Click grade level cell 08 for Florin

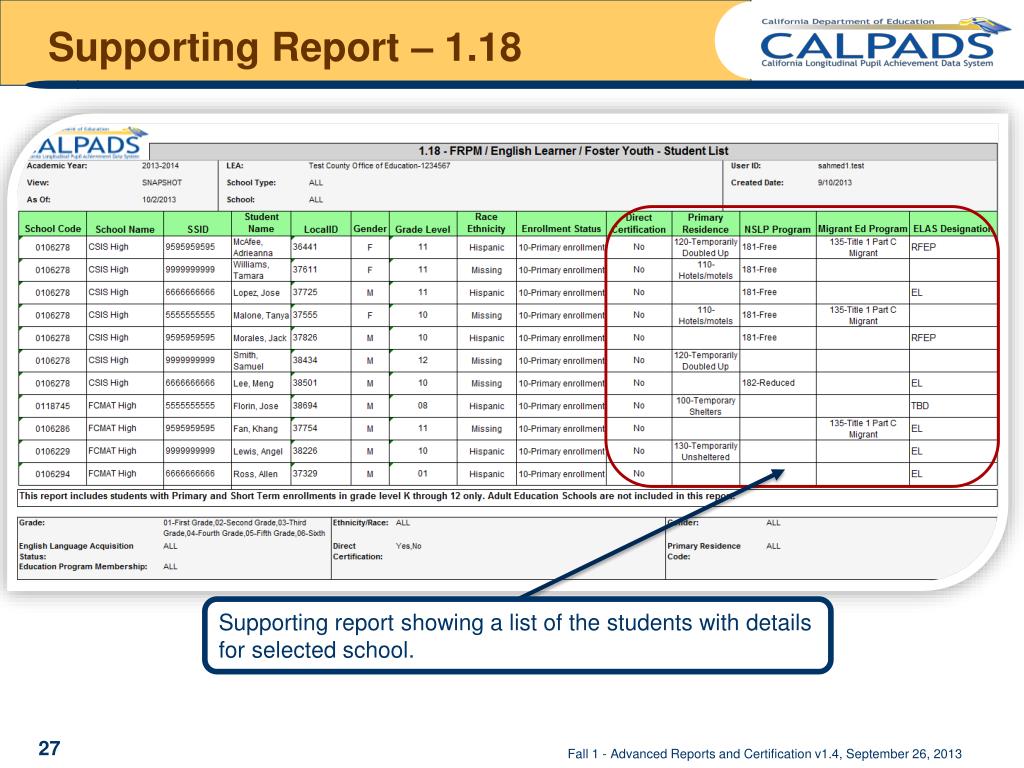[x=423, y=406]
